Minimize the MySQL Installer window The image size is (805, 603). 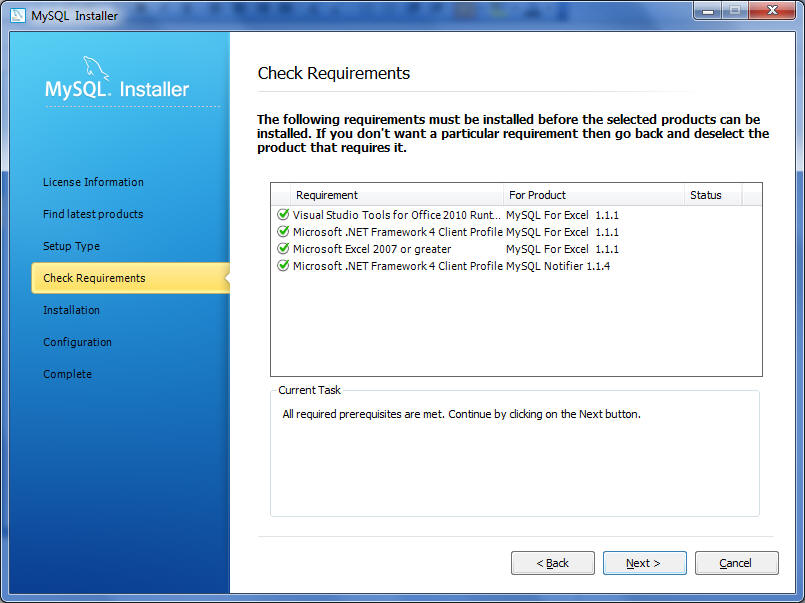[x=708, y=10]
